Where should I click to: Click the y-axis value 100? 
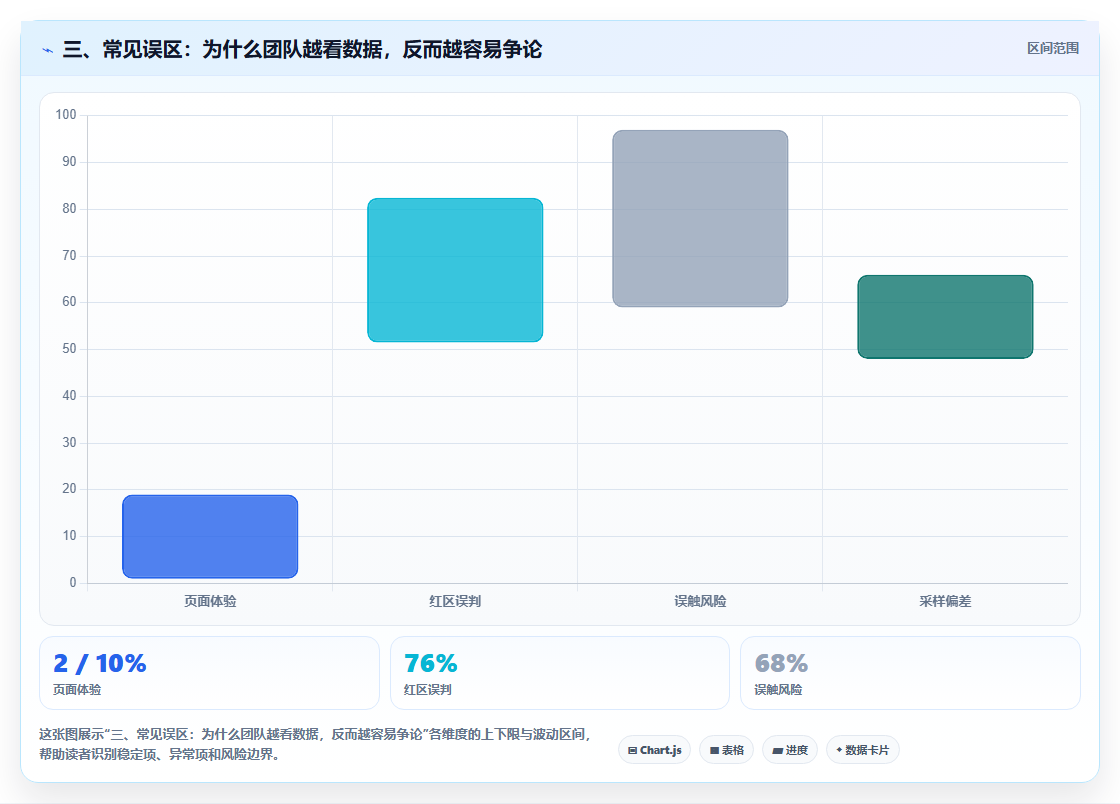click(66, 114)
